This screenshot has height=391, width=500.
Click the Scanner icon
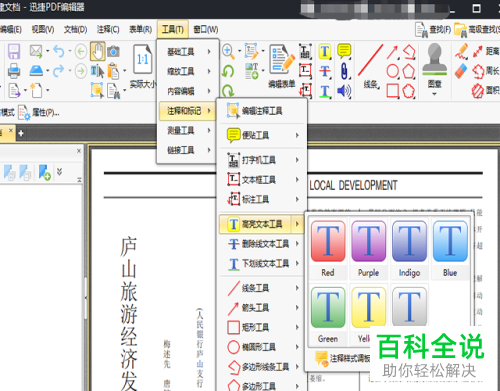[x=36, y=71]
